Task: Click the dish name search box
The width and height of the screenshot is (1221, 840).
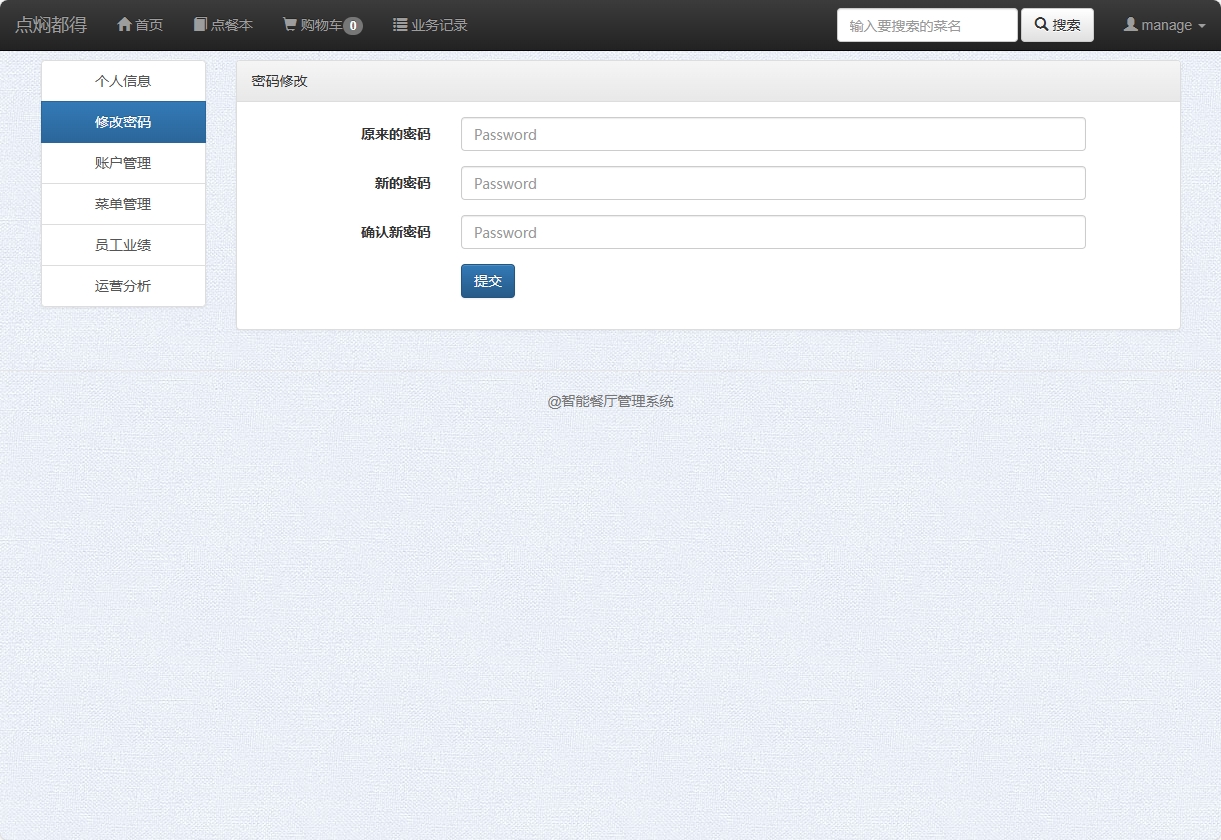Action: point(926,25)
